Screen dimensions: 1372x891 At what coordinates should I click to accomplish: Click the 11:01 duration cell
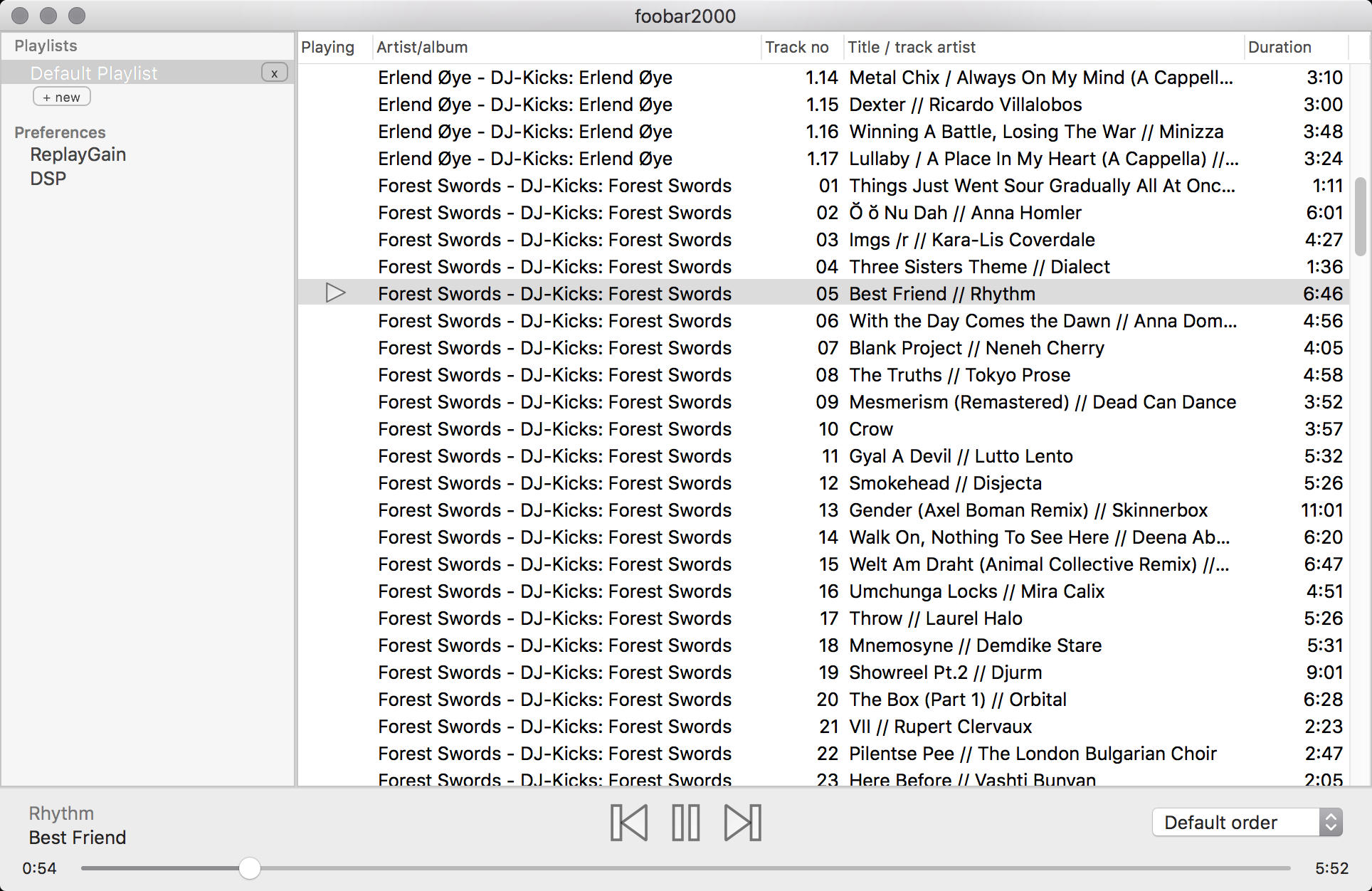click(1321, 510)
